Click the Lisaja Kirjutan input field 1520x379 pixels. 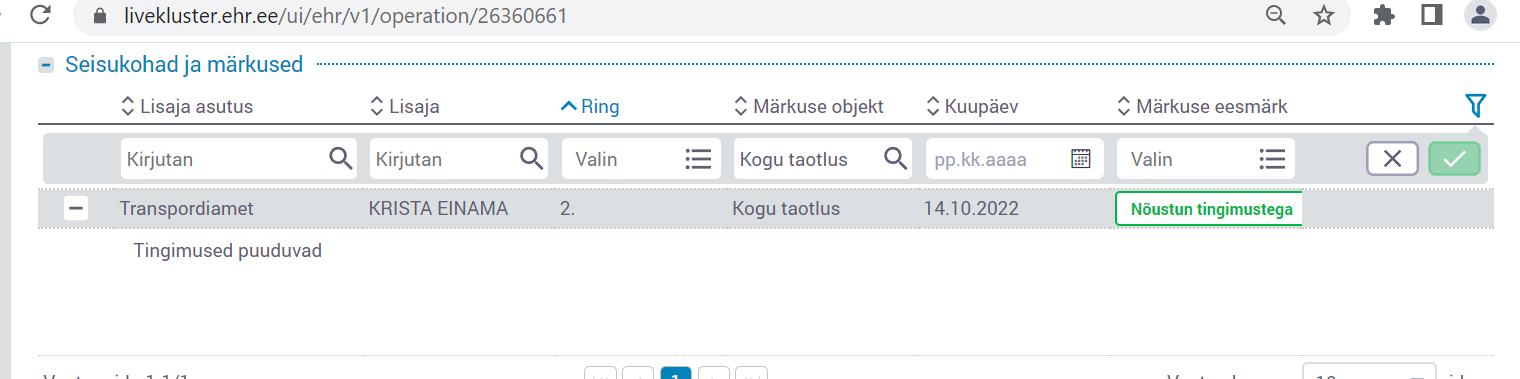[x=459, y=159]
